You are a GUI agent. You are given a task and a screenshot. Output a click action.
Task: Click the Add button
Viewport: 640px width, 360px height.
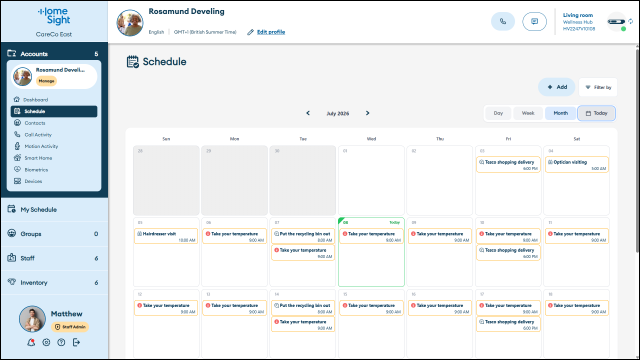[557, 87]
